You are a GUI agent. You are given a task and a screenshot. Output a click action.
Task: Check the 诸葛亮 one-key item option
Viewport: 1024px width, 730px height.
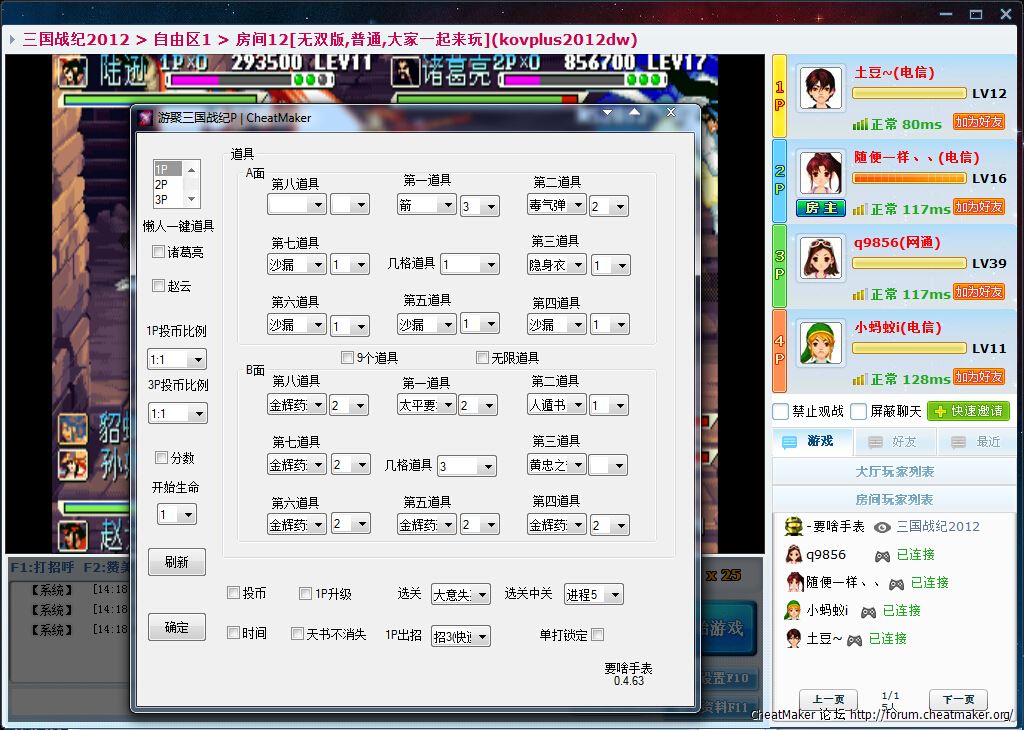158,253
